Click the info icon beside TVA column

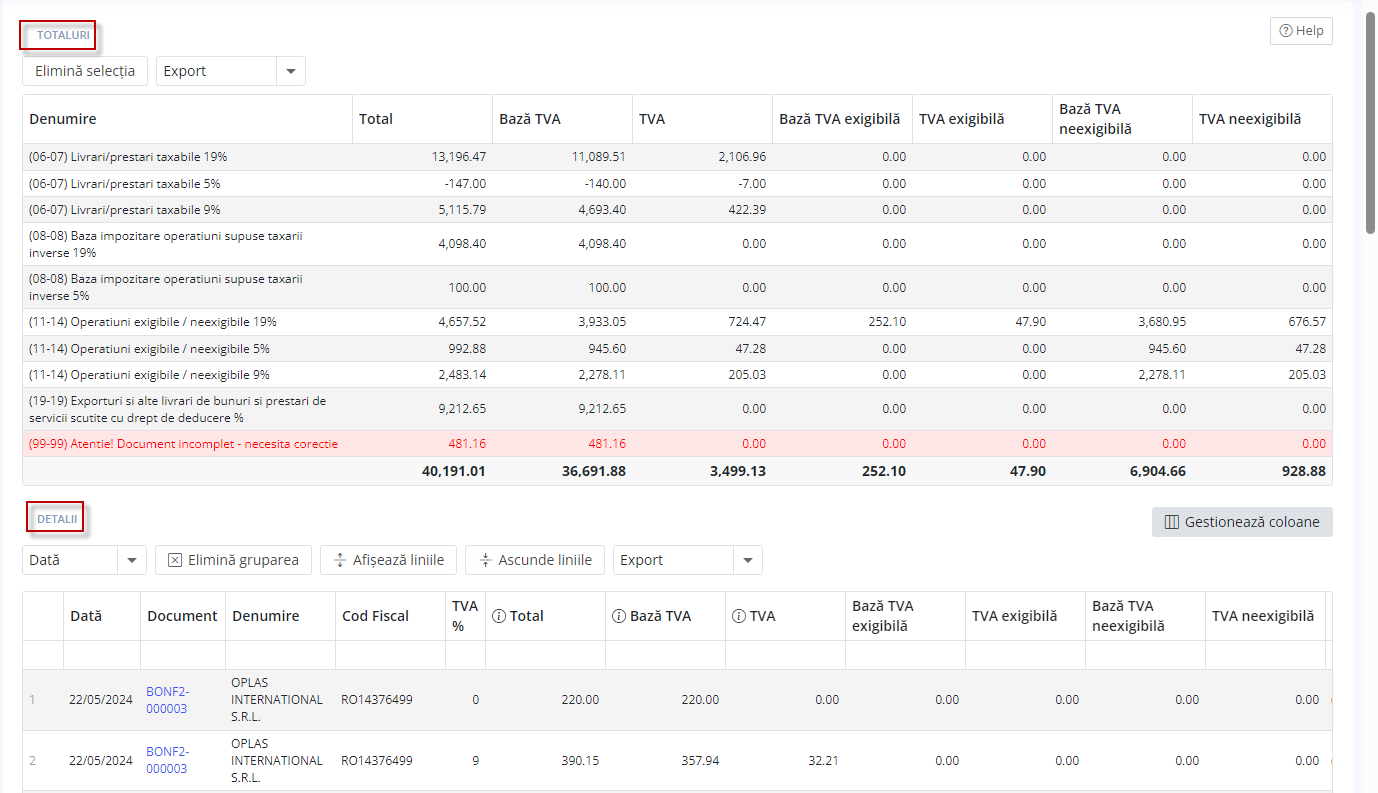(x=738, y=616)
